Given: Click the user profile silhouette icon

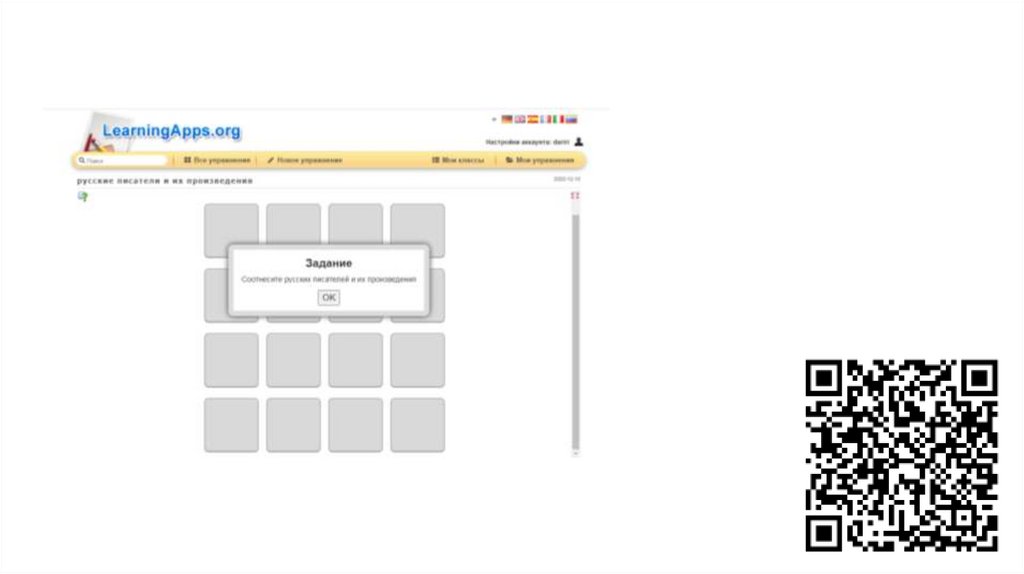Looking at the screenshot, I should tap(579, 142).
